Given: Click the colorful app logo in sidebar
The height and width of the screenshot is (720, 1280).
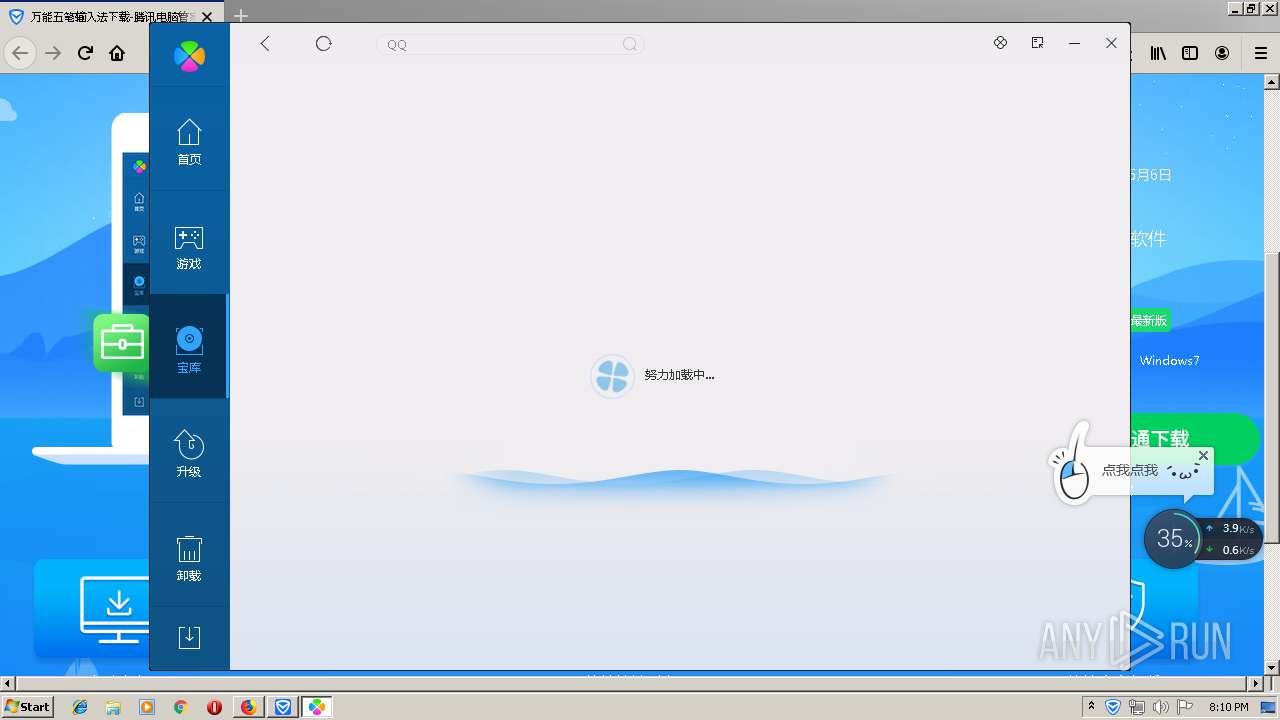Looking at the screenshot, I should coord(189,56).
